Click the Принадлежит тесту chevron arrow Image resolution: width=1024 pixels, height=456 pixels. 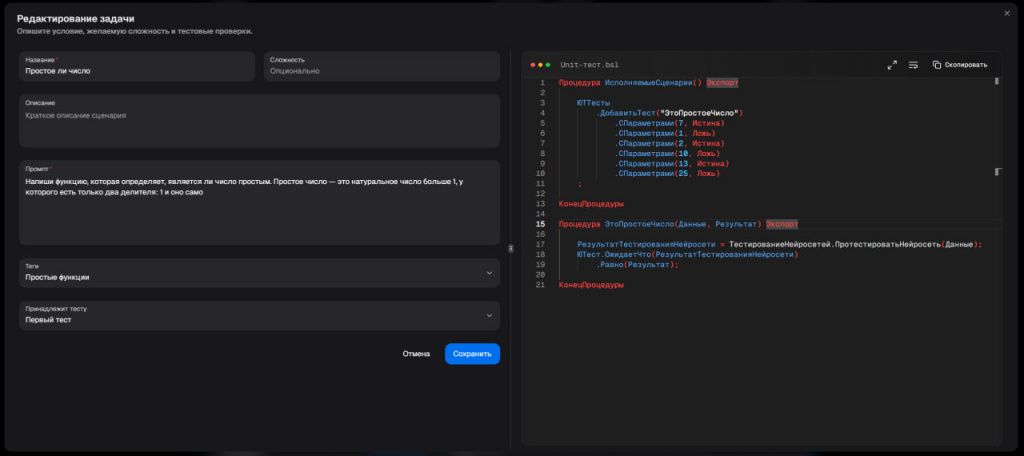pyautogui.click(x=489, y=316)
